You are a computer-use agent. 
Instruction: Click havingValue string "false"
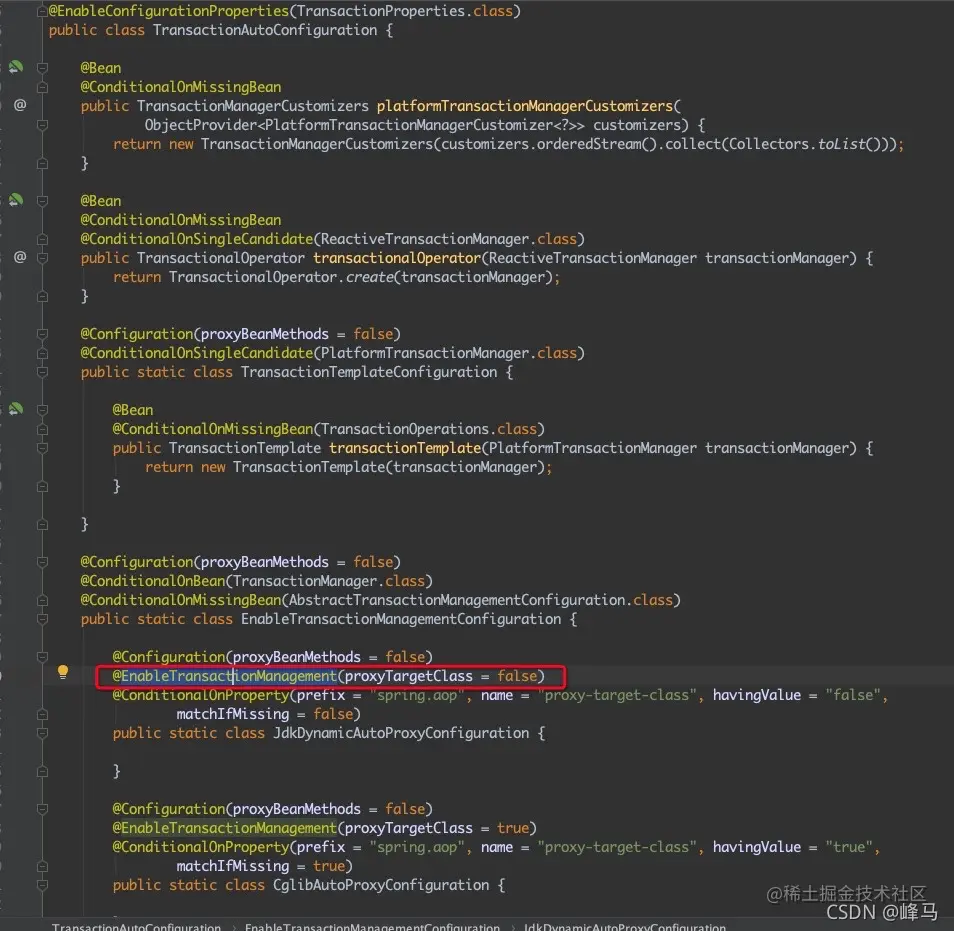coord(853,695)
